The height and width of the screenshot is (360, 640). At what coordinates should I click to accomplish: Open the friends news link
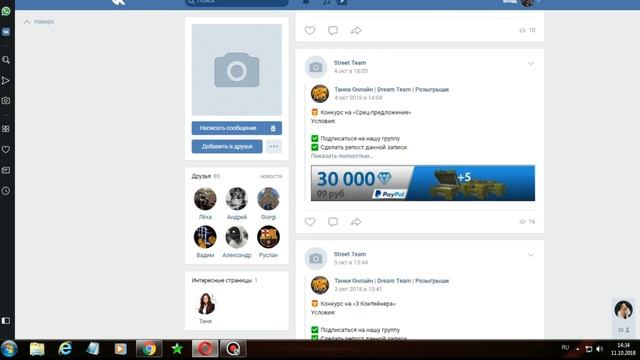point(271,176)
